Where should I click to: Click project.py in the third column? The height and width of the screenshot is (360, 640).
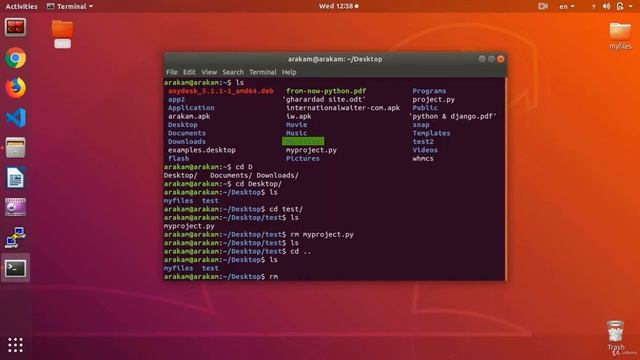coord(433,99)
